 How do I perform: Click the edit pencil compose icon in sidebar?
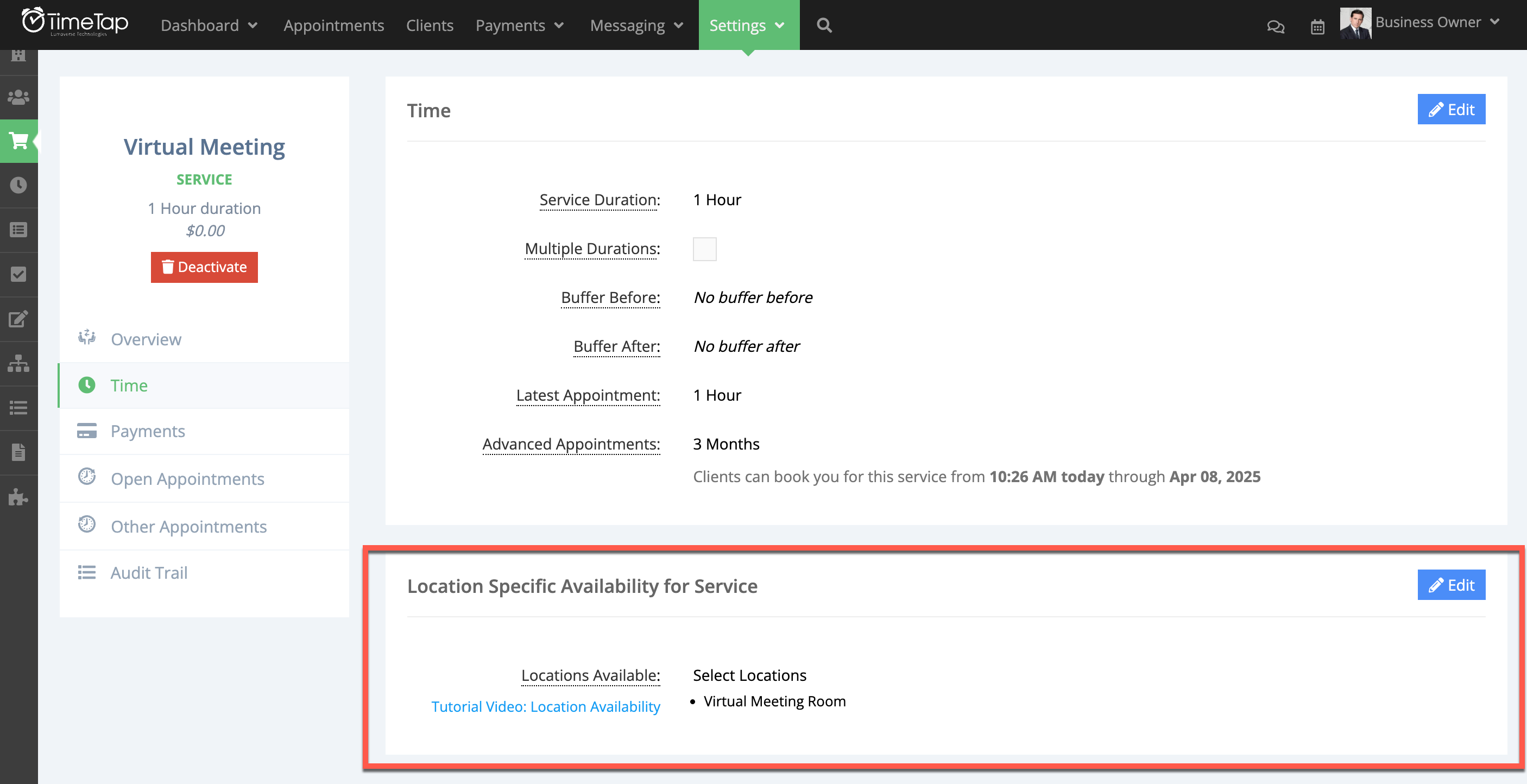[18, 319]
